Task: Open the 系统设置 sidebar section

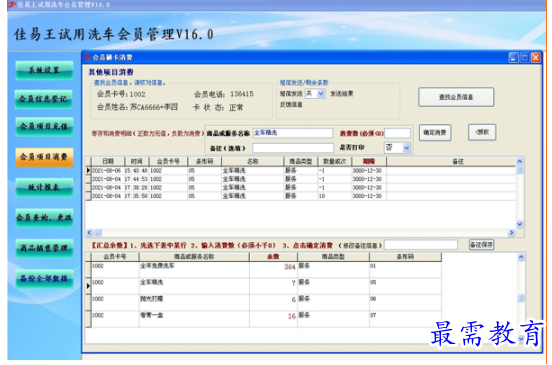Action: [44, 70]
